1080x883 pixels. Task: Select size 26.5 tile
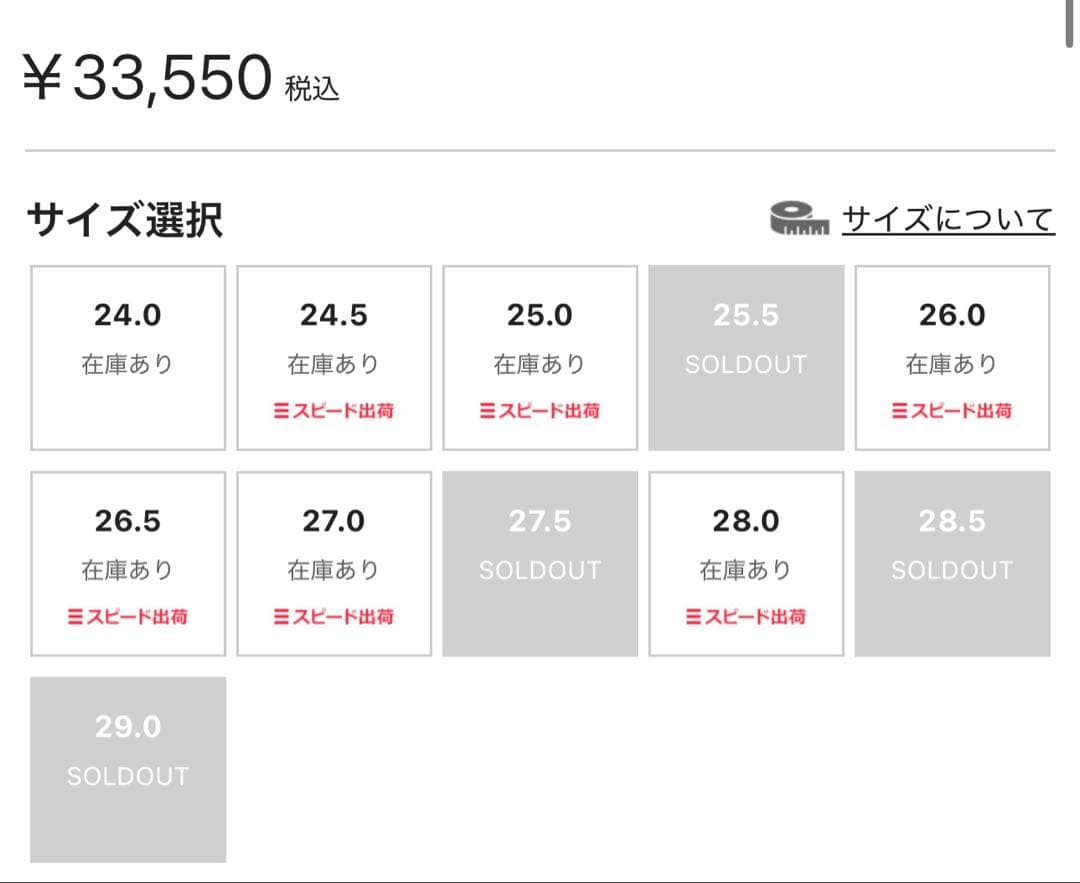(x=127, y=562)
